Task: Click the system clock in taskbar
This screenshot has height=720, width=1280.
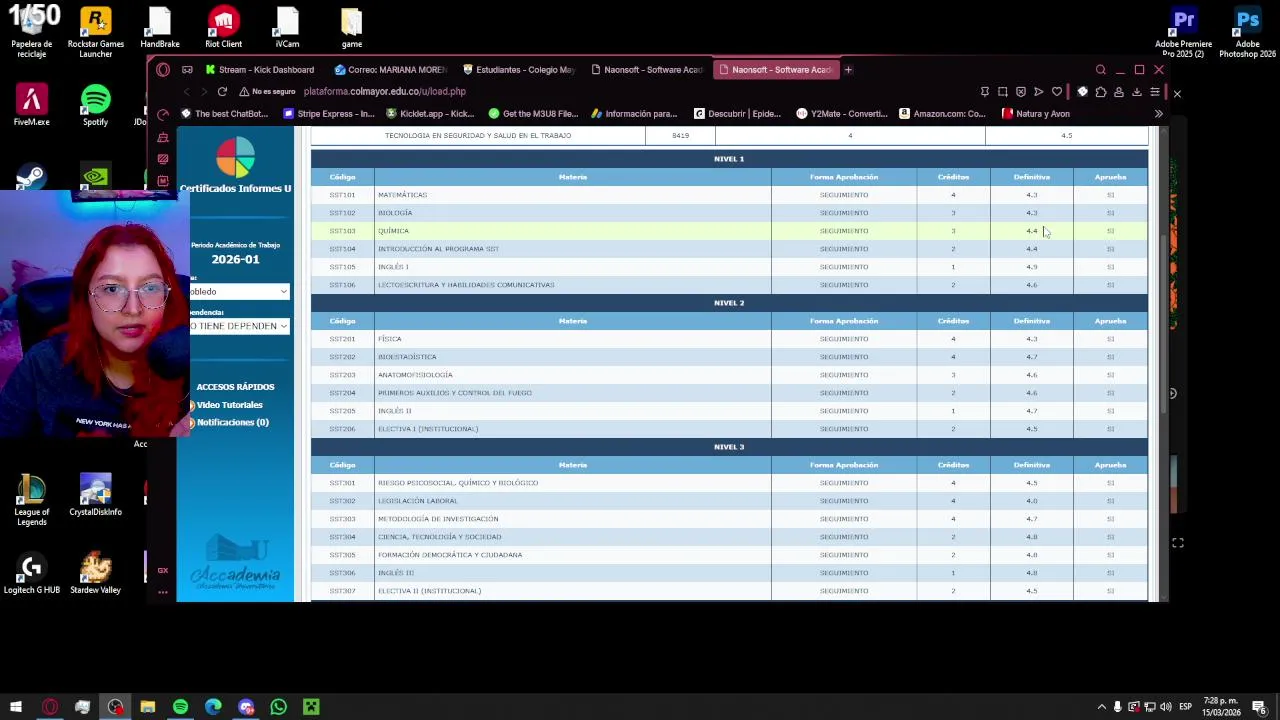Action: click(x=1221, y=707)
